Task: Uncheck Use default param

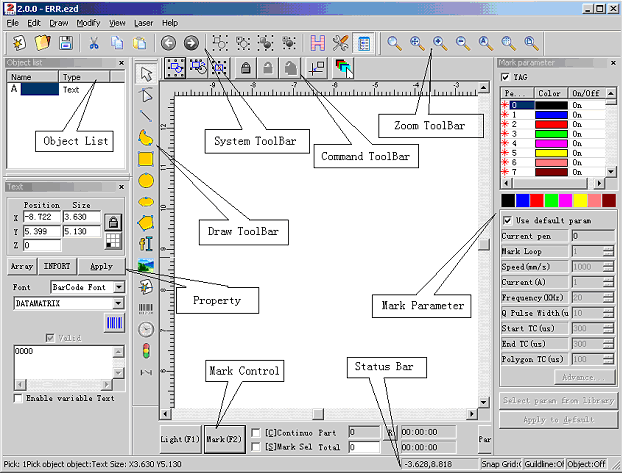Action: click(x=508, y=220)
